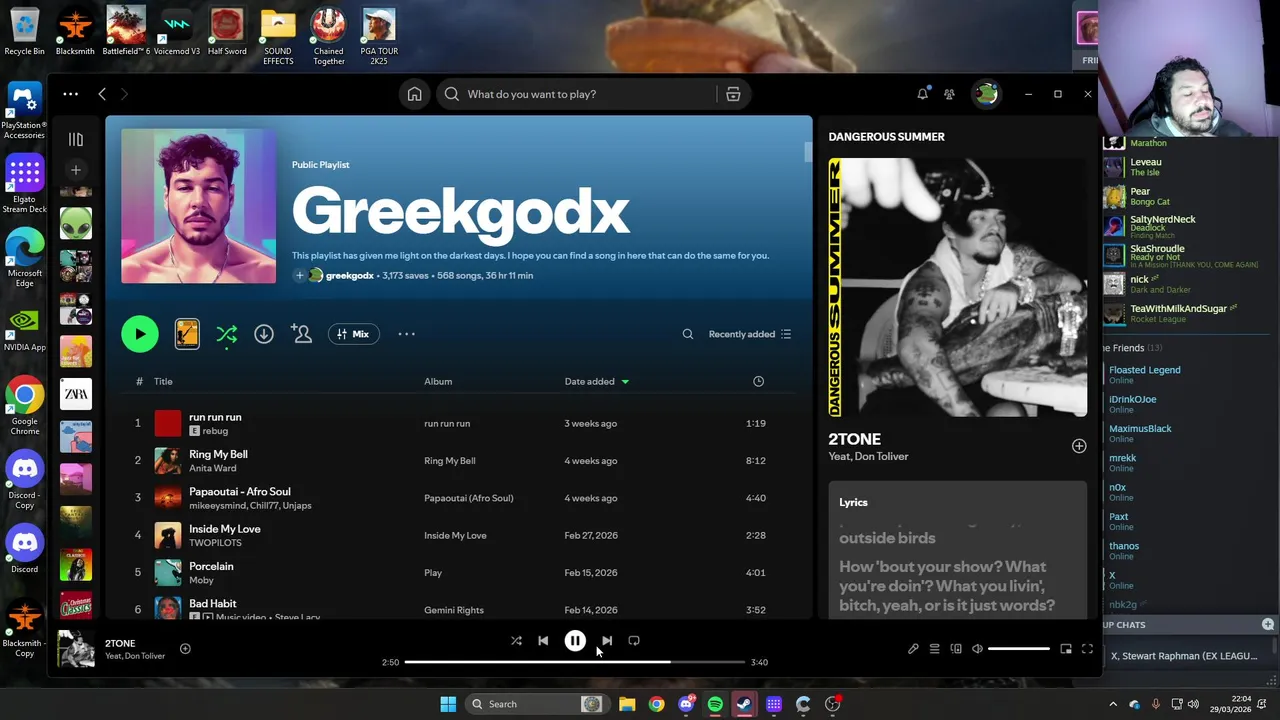
Task: Open 'Yeat, Don Toliver' in Now Playing panel
Action: point(868,456)
